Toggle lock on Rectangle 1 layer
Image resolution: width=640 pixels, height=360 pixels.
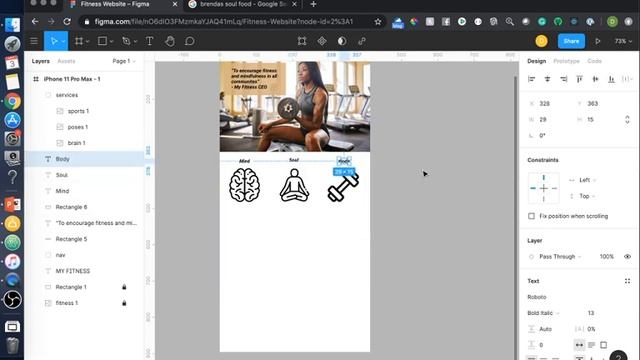(124, 287)
